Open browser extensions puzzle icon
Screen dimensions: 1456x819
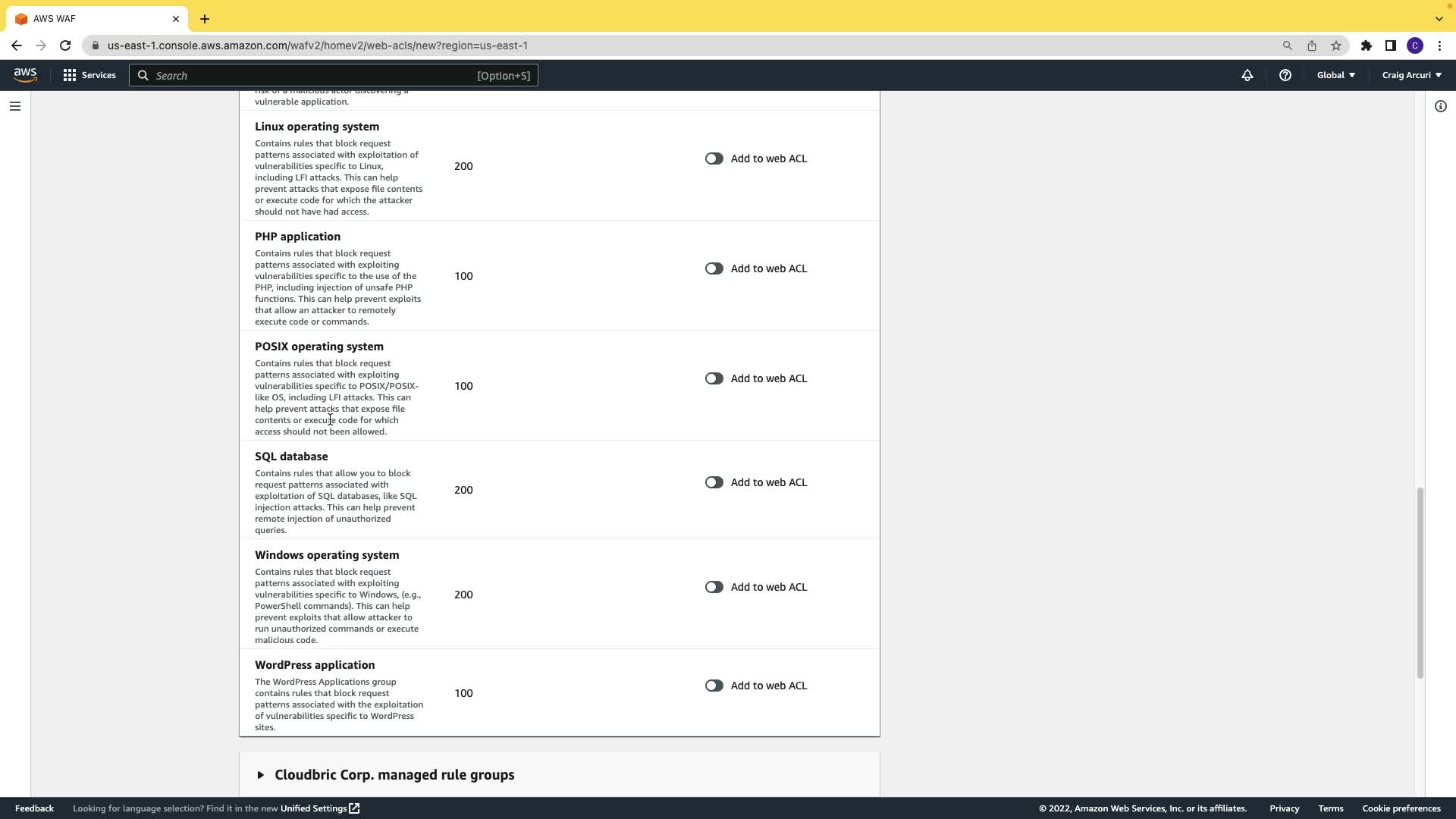tap(1366, 45)
